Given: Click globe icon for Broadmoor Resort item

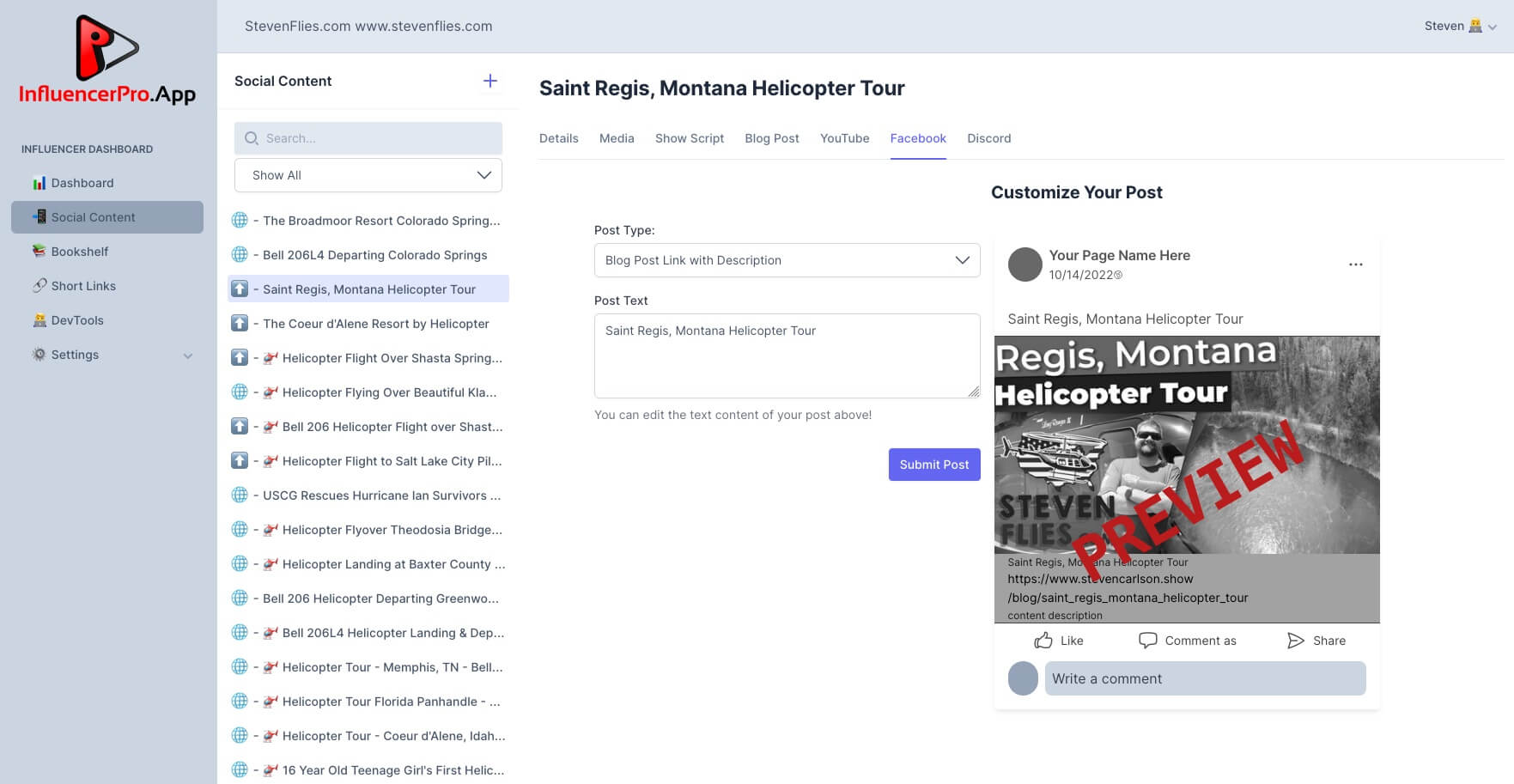Looking at the screenshot, I should click(240, 220).
